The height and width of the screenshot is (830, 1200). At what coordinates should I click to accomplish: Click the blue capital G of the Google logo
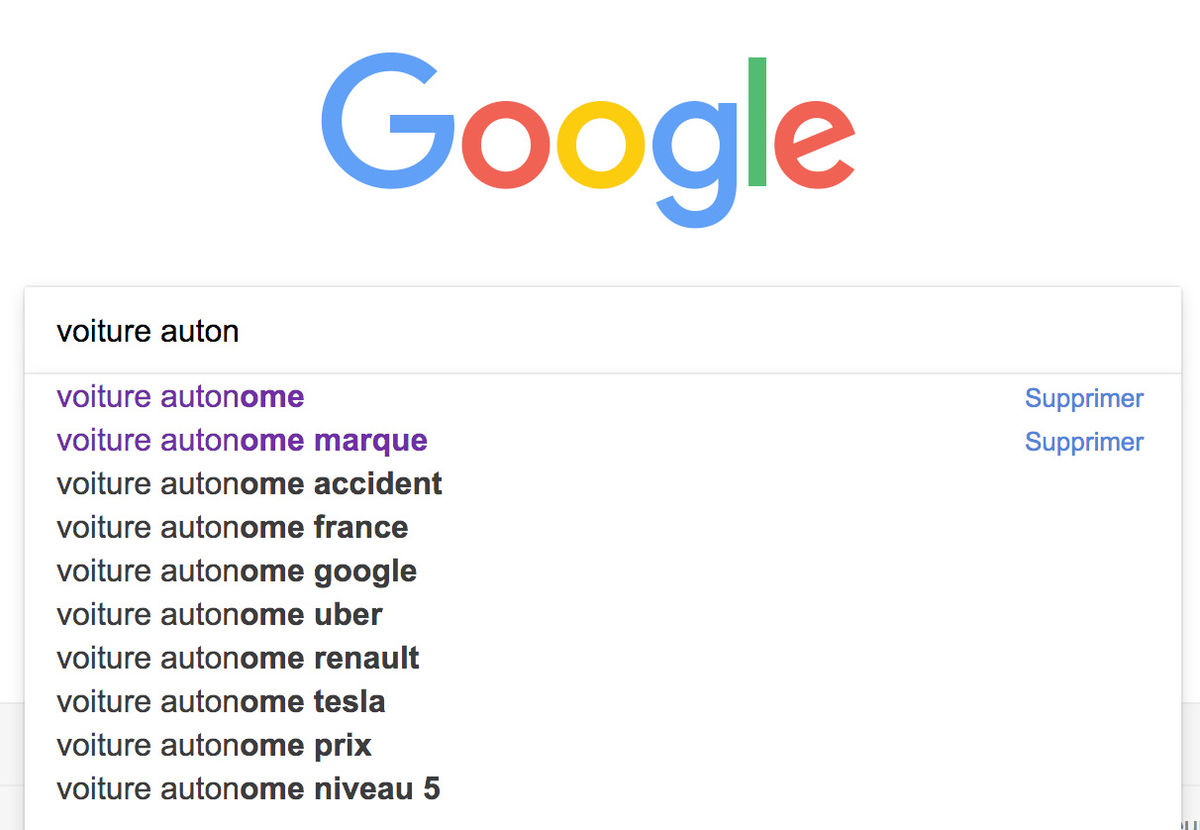(385, 120)
